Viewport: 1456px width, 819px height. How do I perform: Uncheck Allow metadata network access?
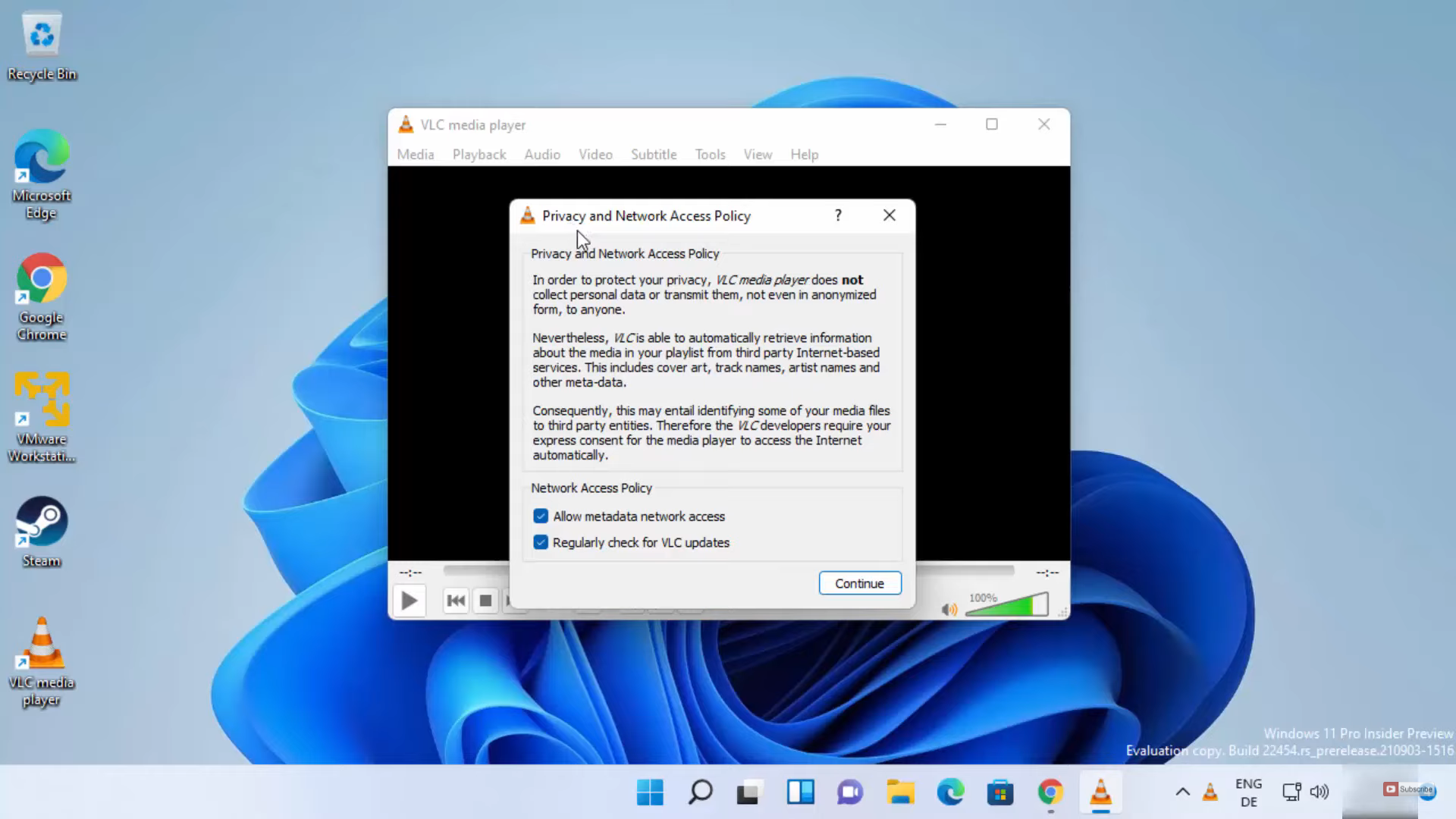541,516
